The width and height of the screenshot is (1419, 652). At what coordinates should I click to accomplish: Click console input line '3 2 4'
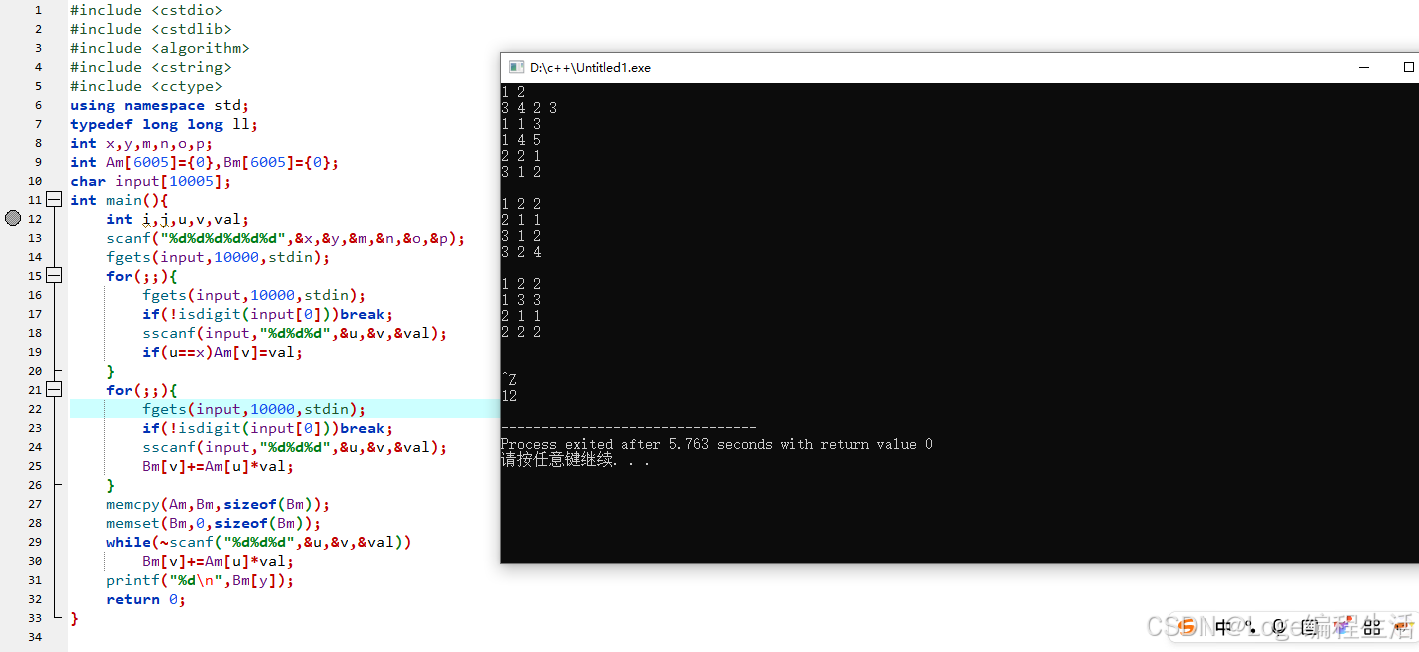(x=521, y=252)
